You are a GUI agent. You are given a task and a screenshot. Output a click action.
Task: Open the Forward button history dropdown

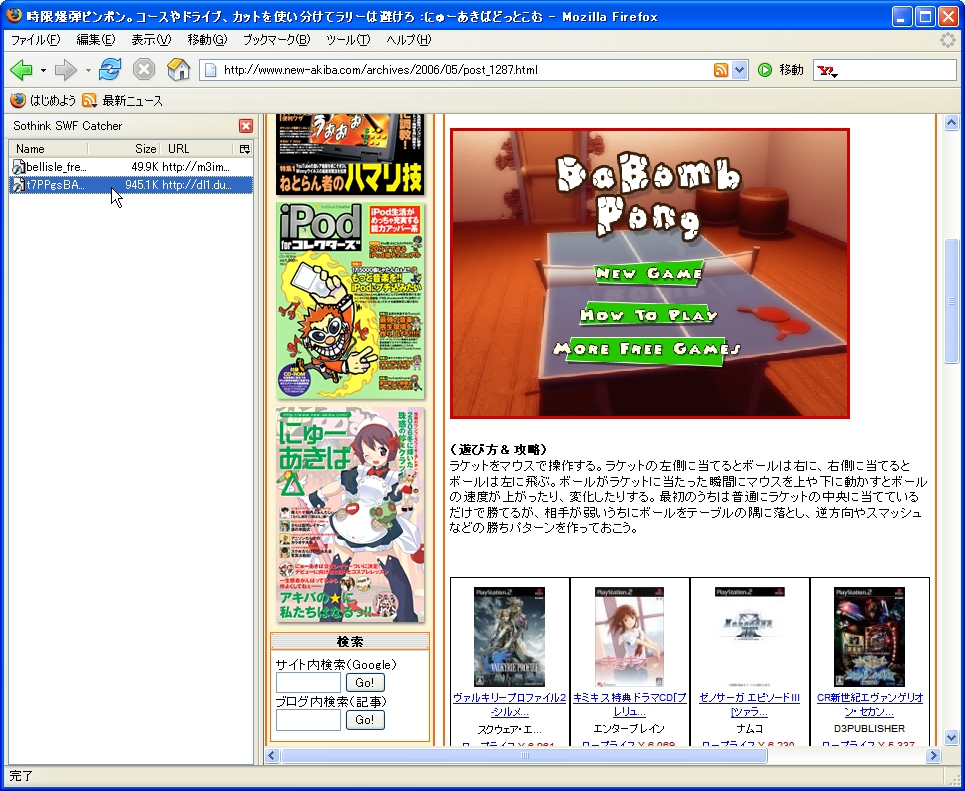87,70
